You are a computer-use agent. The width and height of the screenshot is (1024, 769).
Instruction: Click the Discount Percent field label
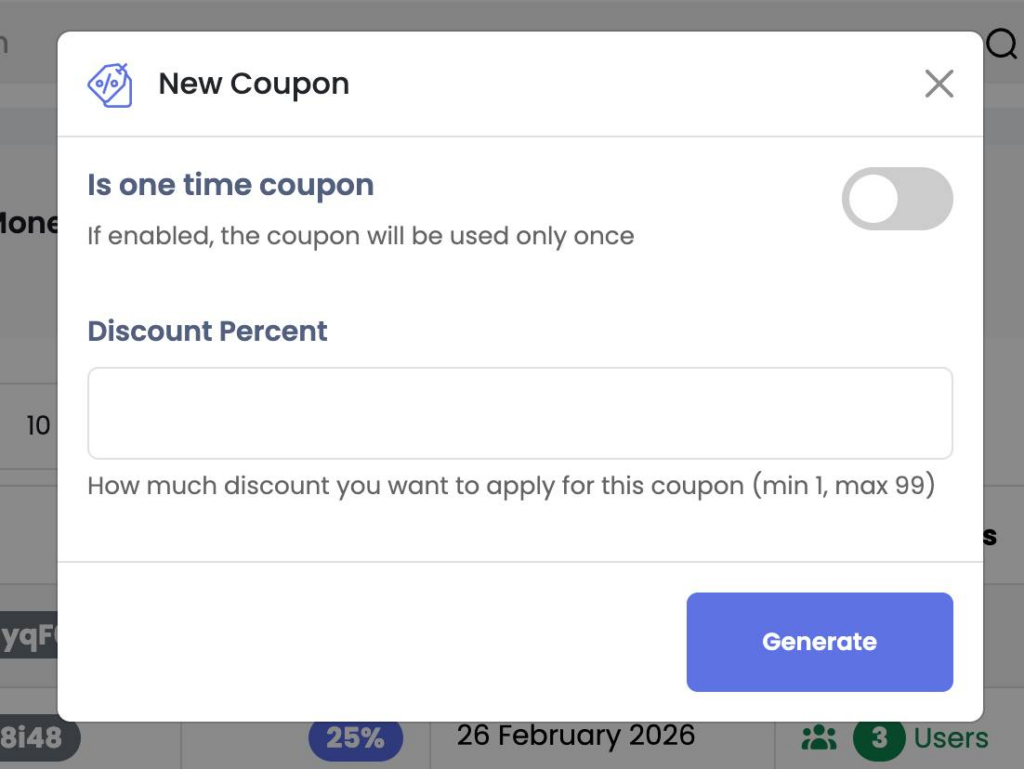point(208,331)
